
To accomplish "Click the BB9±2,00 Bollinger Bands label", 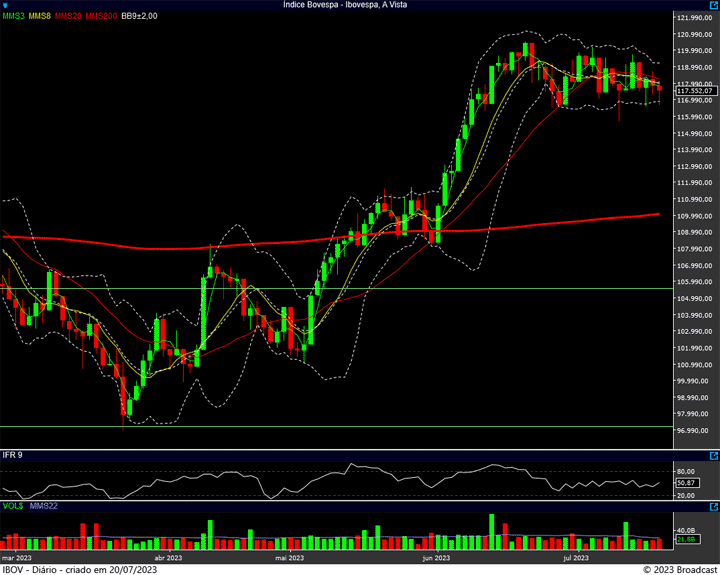I will [139, 17].
